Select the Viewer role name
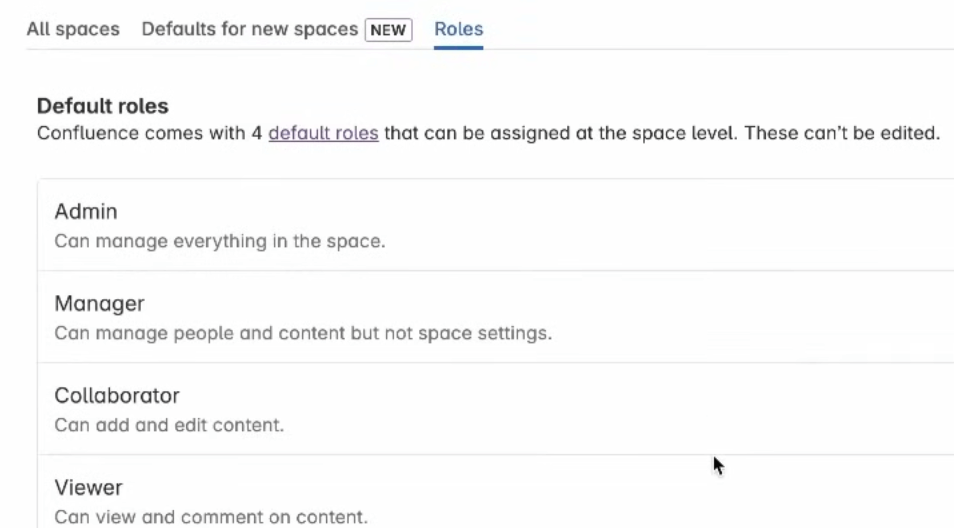Screen dimensions: 954x528 (x=88, y=488)
